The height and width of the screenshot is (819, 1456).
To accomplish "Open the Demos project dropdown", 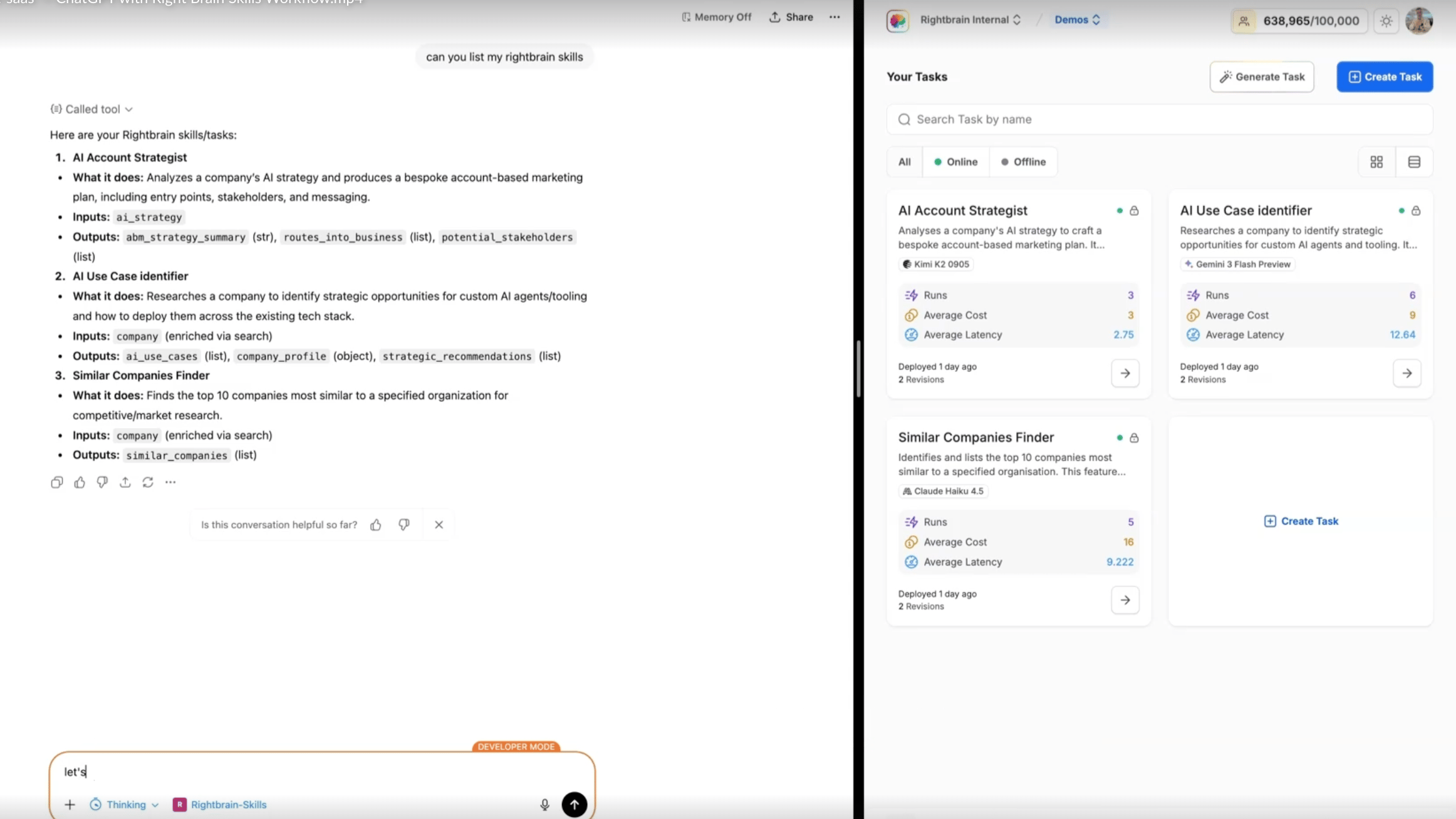I will (x=1077, y=20).
